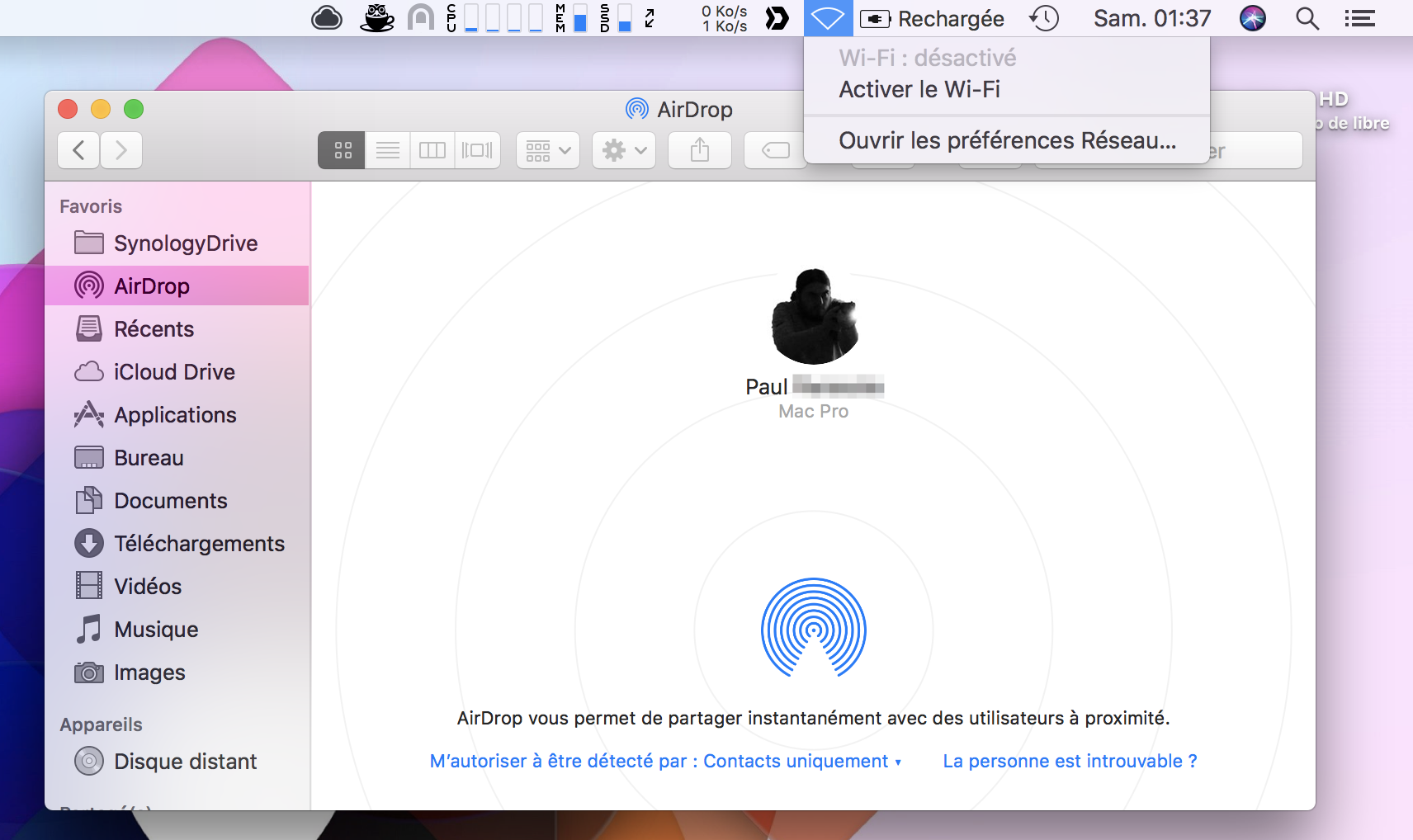Click the green zoom window button

(134, 109)
